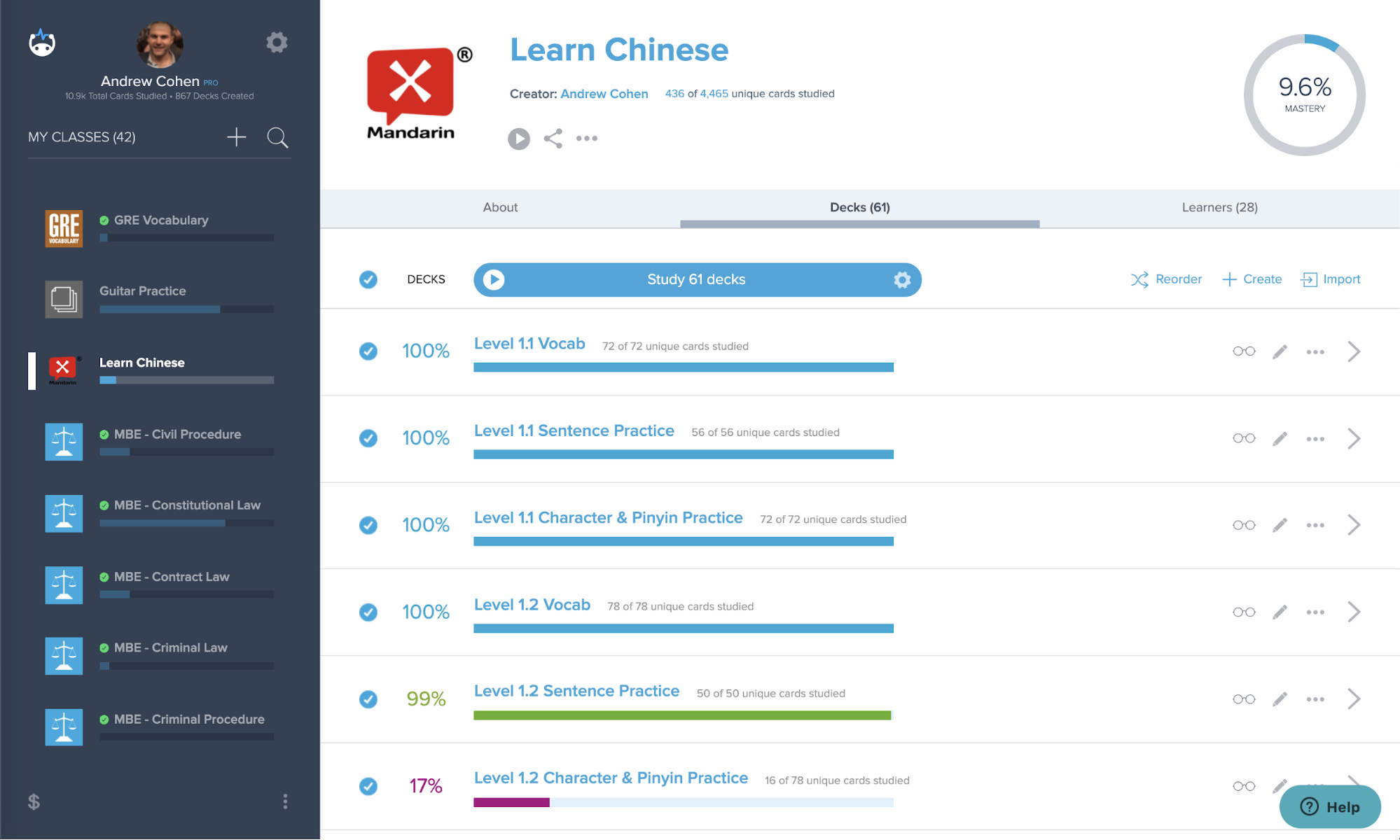Toggle the master DECKS checkbox

pos(369,279)
